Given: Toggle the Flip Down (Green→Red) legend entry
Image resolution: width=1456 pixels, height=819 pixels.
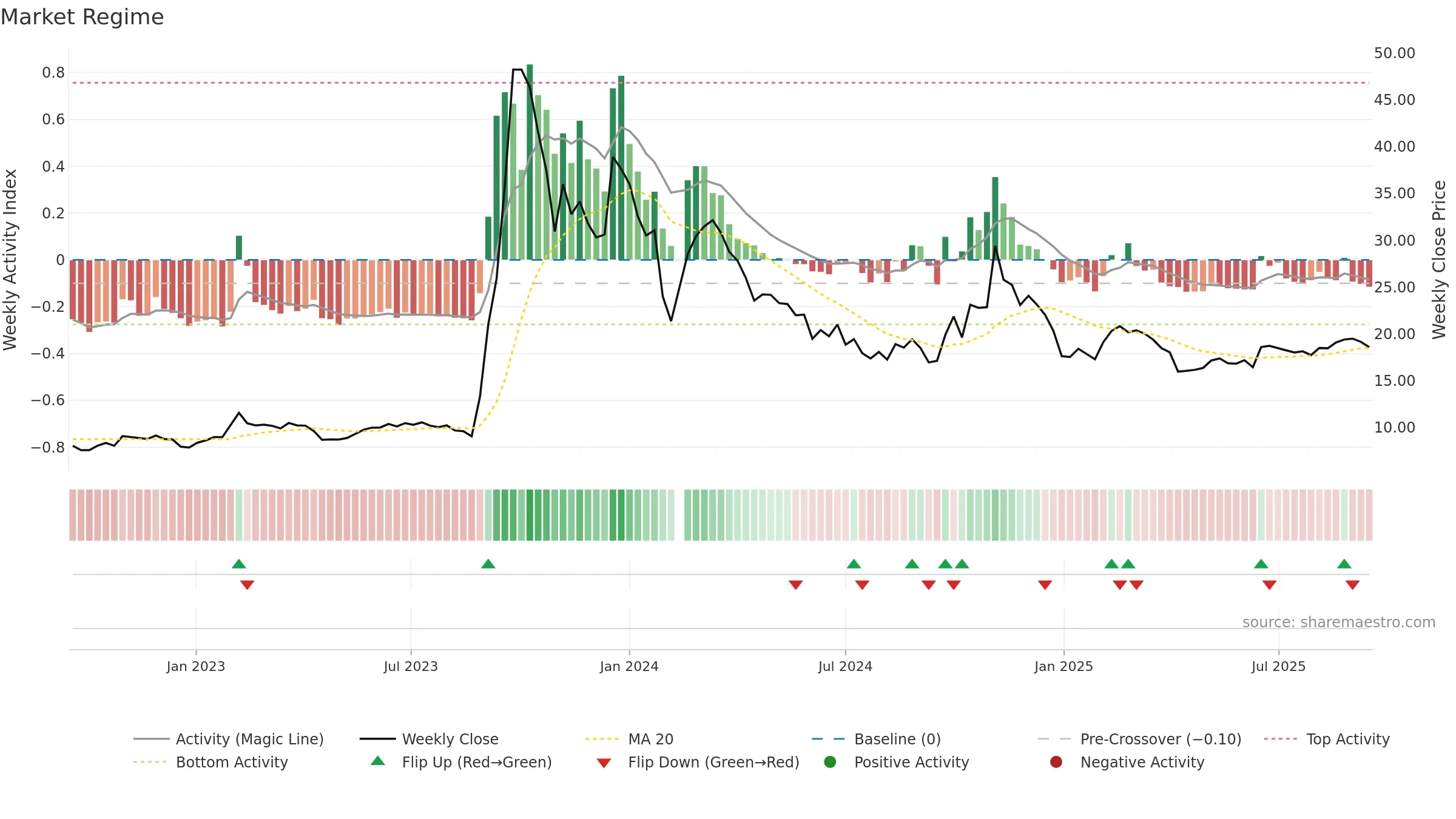Looking at the screenshot, I should coord(698,762).
